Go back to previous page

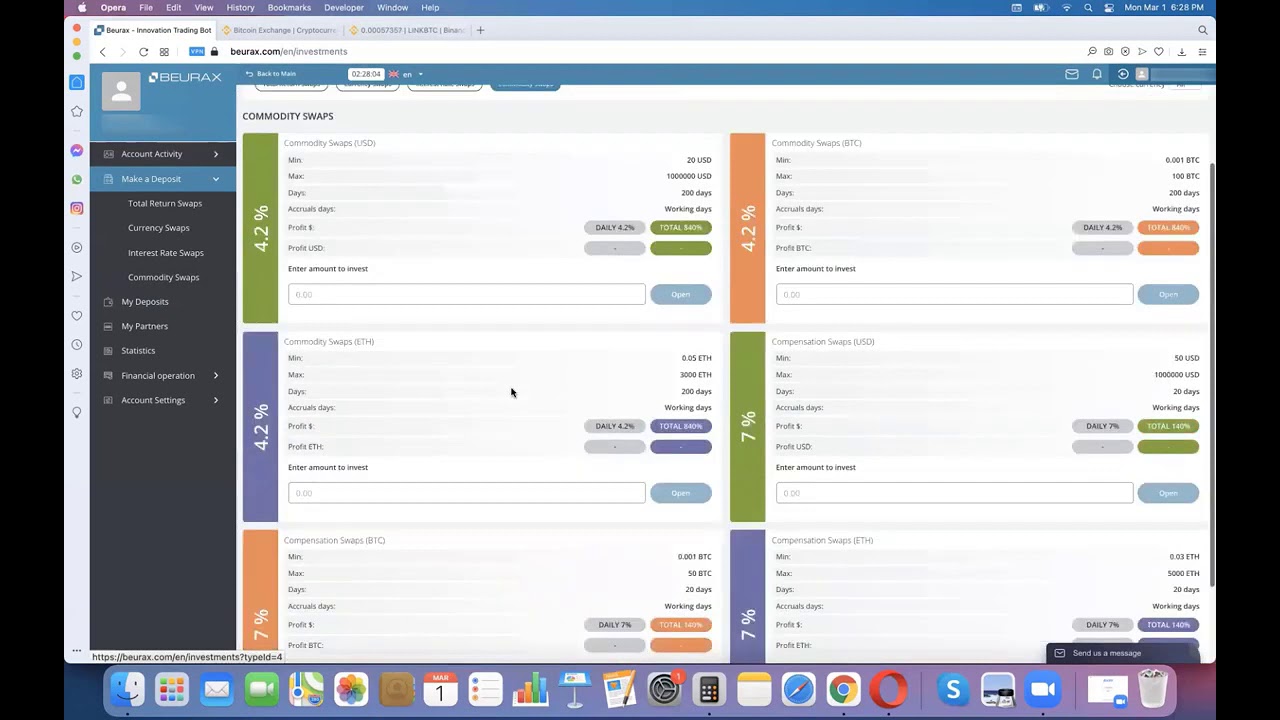pyautogui.click(x=102, y=52)
